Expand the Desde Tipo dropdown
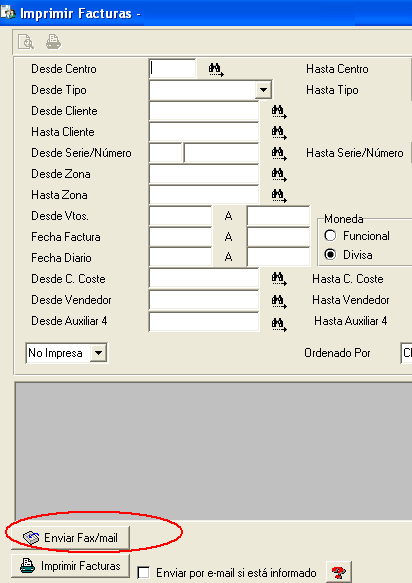 (x=263, y=90)
